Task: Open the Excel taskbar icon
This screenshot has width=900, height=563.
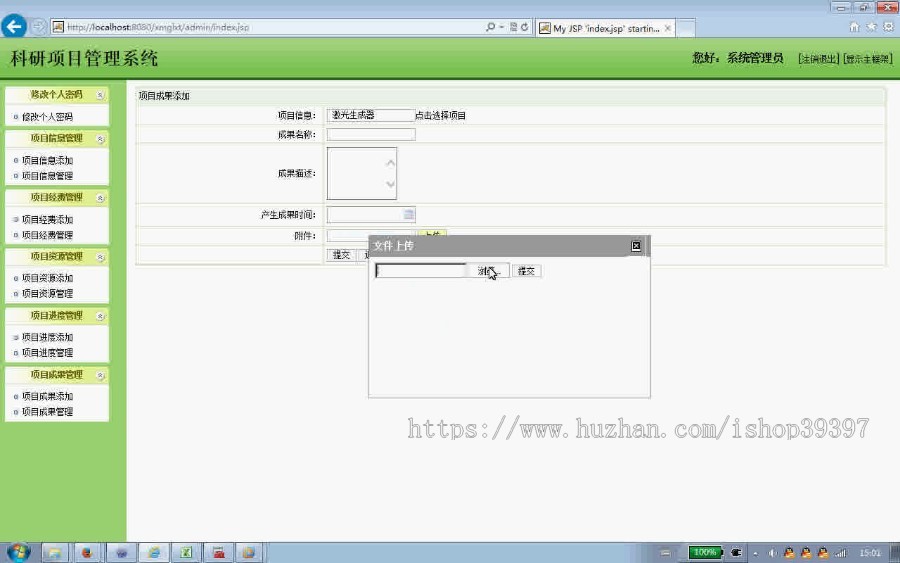Action: coord(186,553)
